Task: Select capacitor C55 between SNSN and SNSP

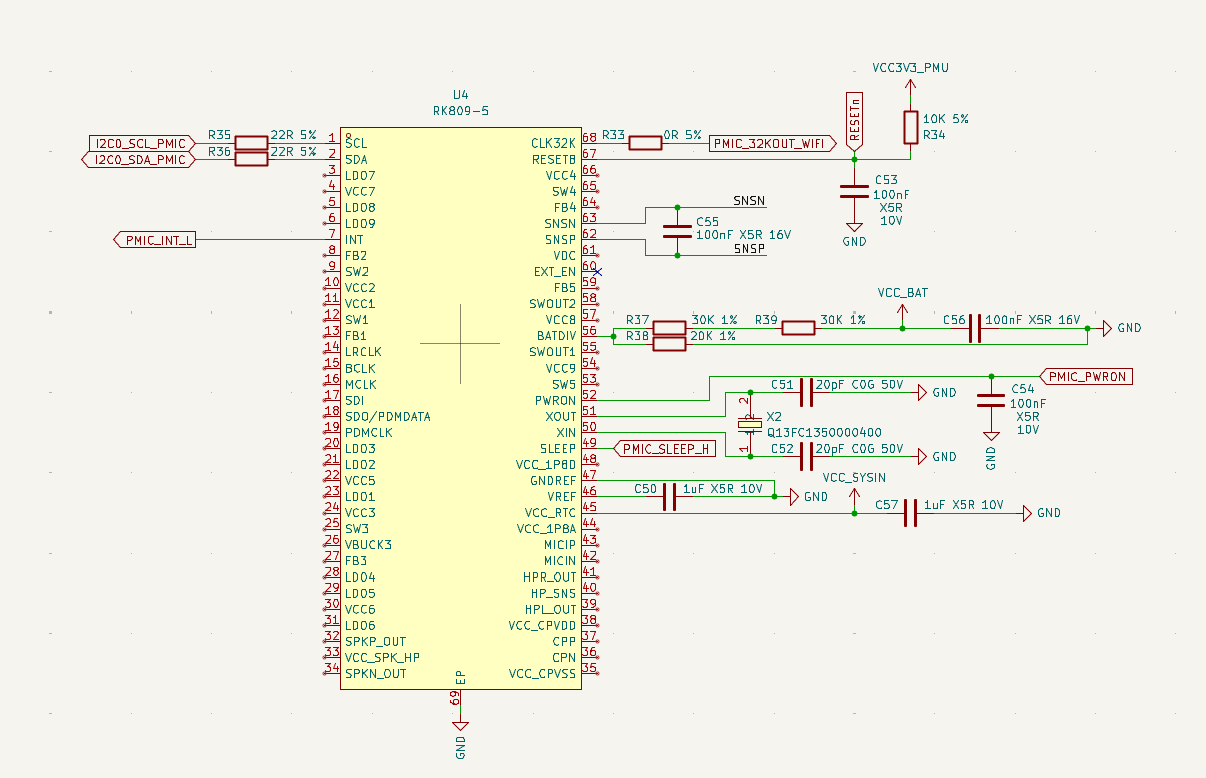Action: (677, 232)
